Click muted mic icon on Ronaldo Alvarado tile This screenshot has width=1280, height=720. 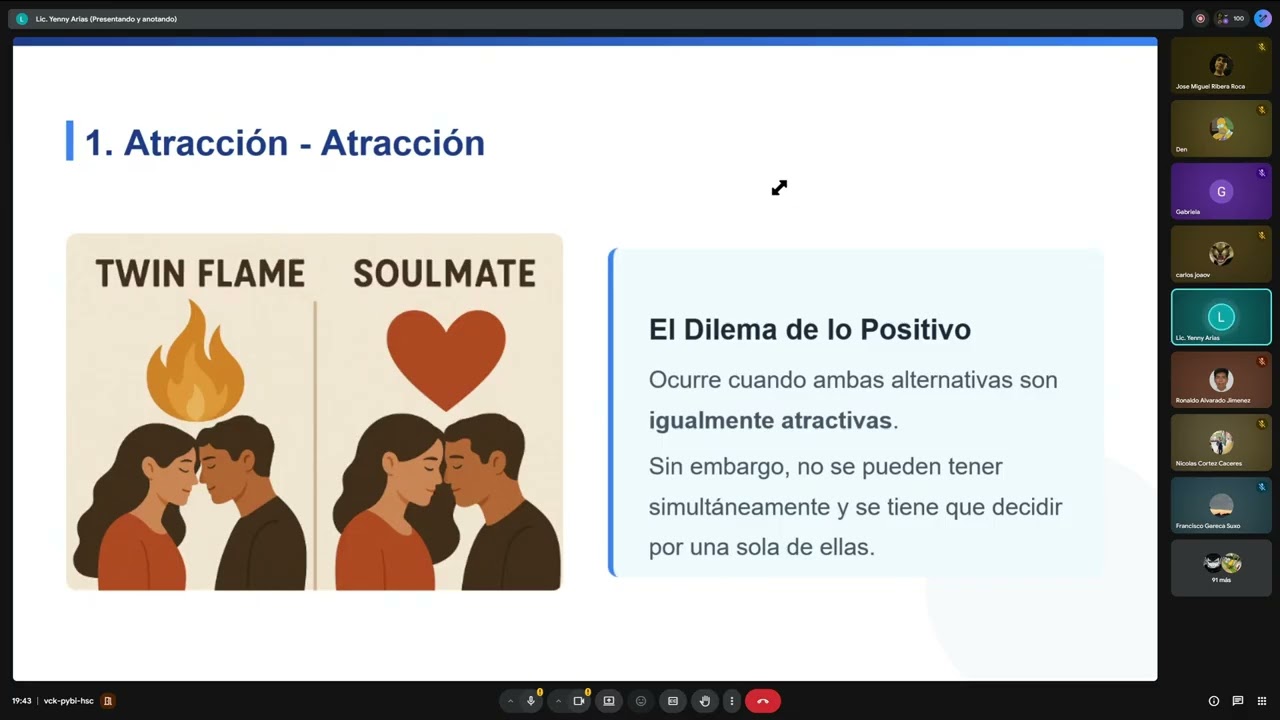click(1262, 361)
